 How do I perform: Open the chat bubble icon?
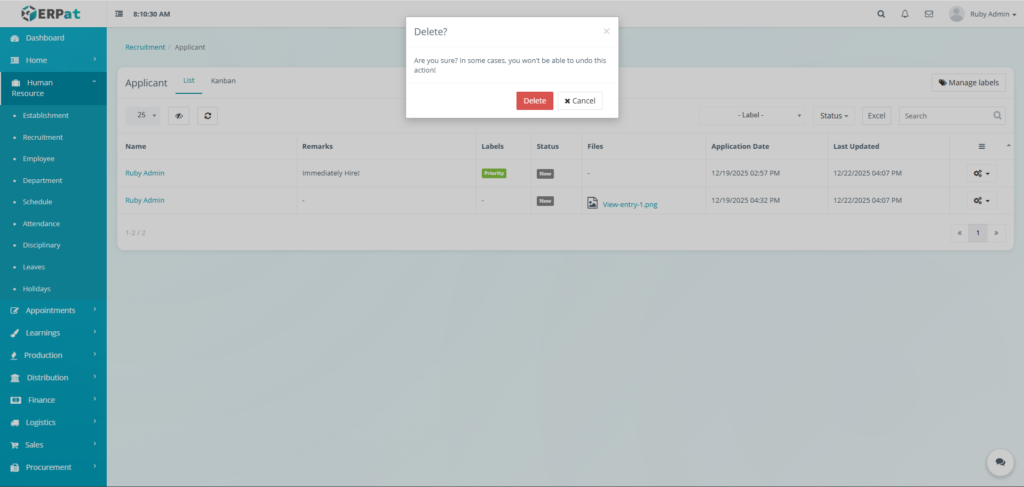click(1000, 462)
